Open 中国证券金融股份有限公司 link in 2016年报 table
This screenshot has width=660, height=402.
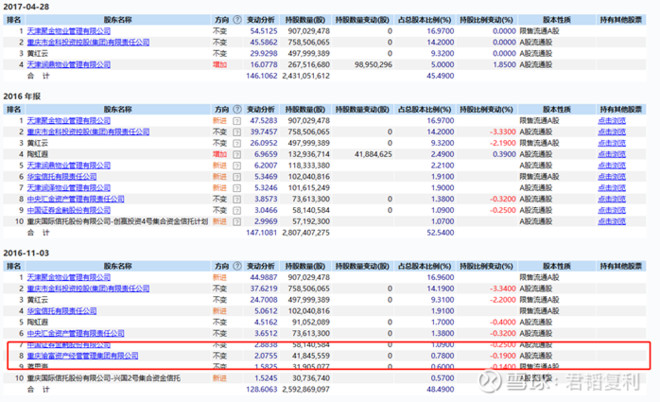(x=69, y=210)
